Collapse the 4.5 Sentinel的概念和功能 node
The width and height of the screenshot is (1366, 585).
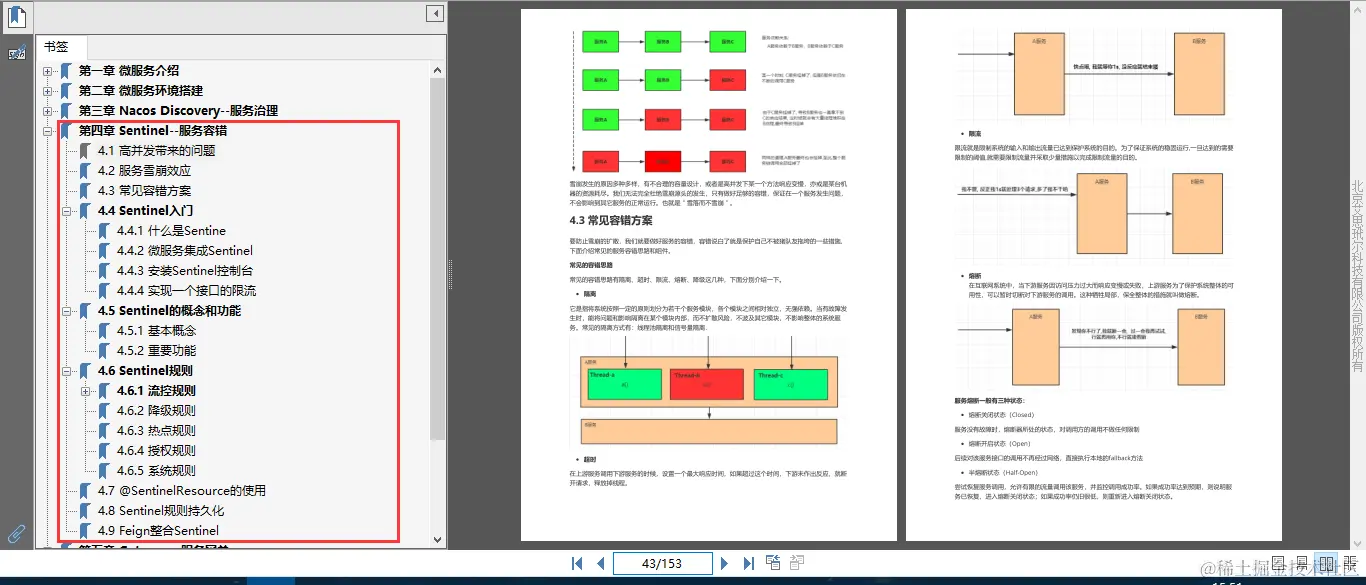67,311
